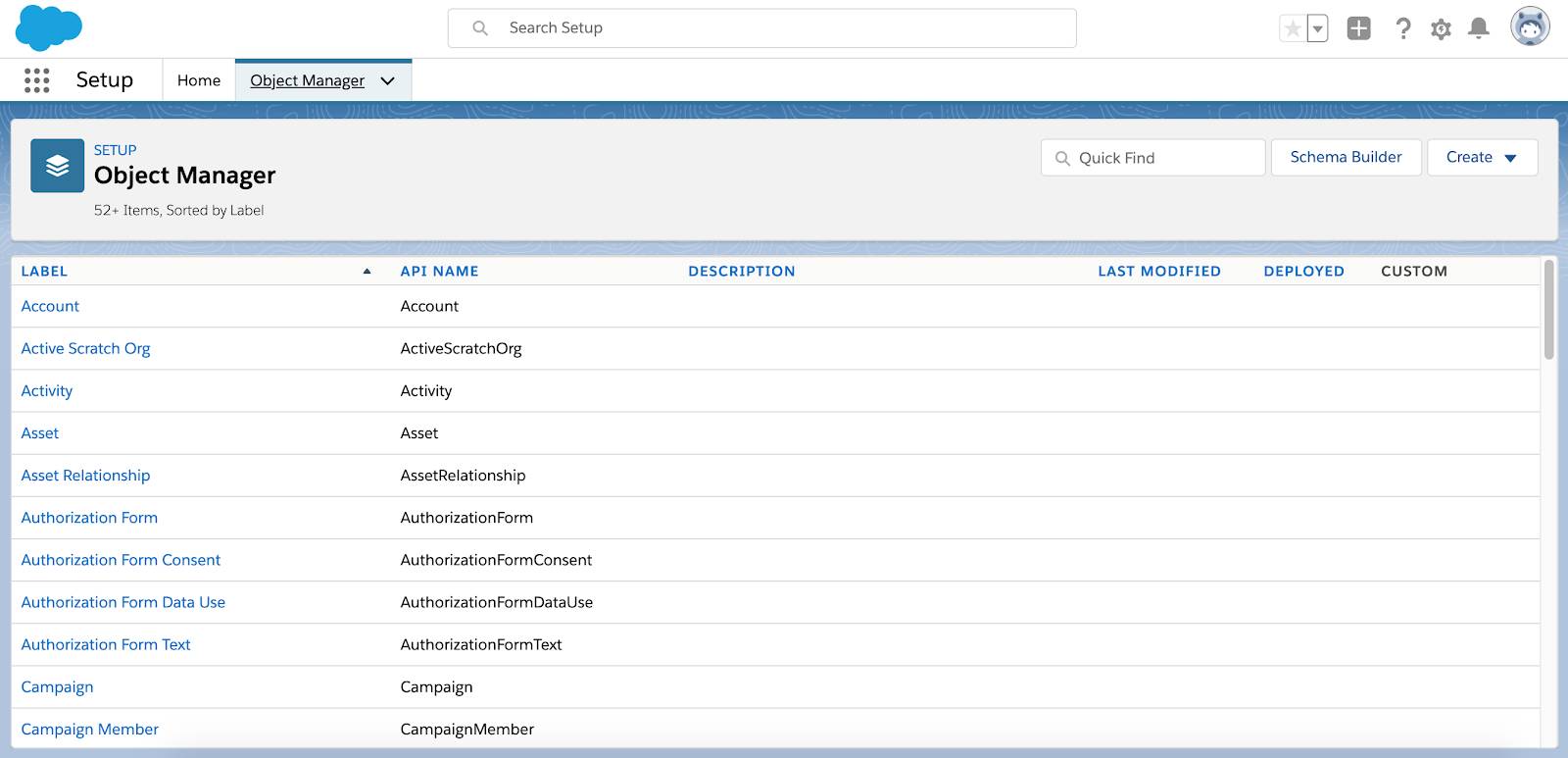This screenshot has width=1568, height=758.
Task: Sort by the API NAME column
Action: point(439,272)
